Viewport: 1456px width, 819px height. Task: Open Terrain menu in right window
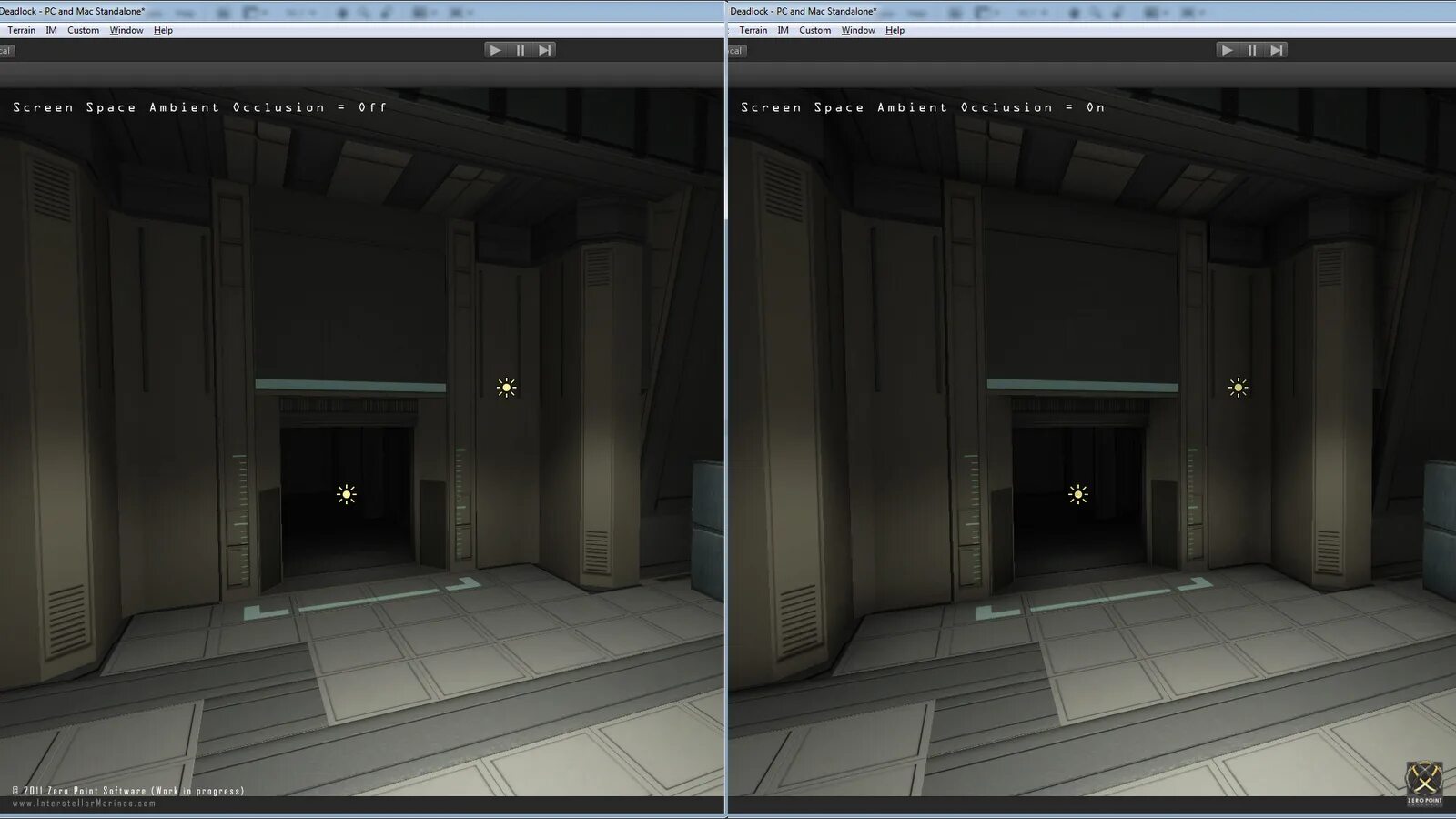pos(753,30)
